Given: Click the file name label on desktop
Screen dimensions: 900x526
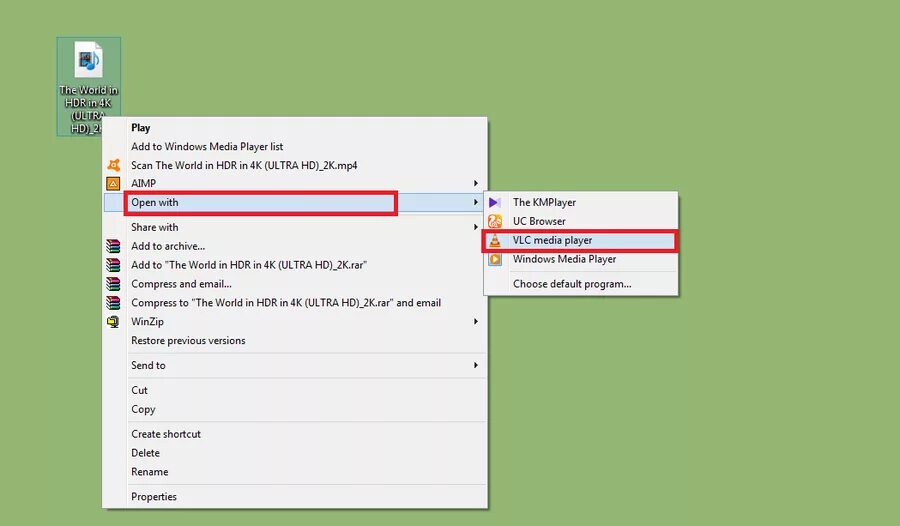Looking at the screenshot, I should click(x=88, y=109).
